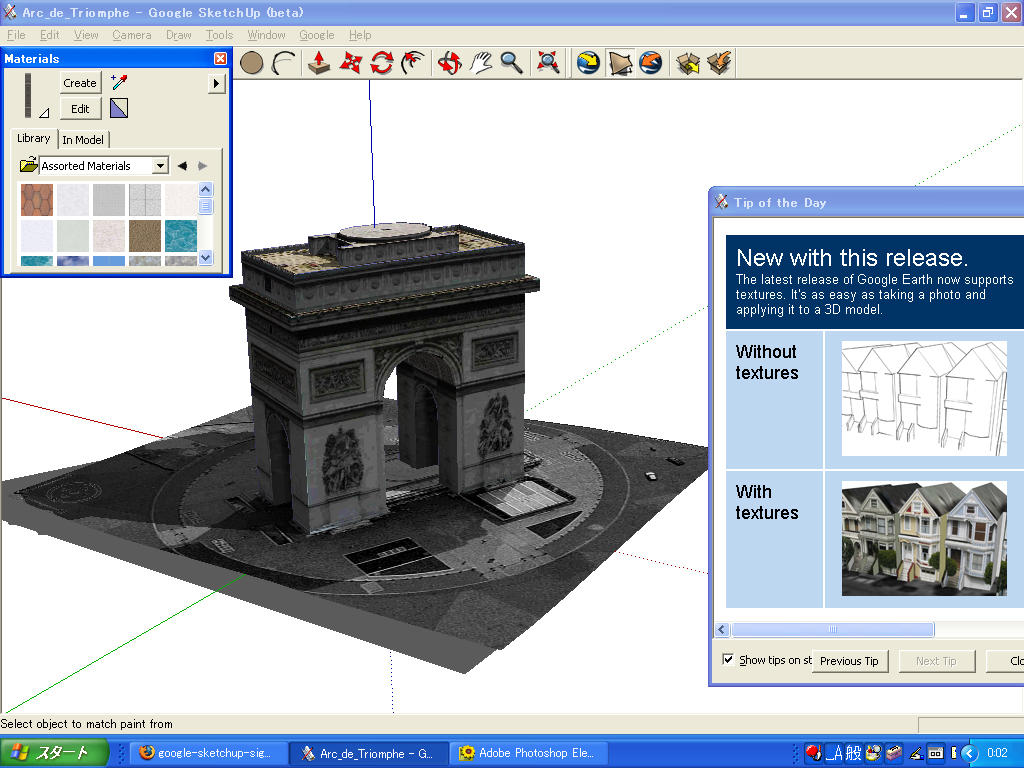Click the 0:02 taskbar clock
This screenshot has width=1024, height=768.
click(x=997, y=753)
